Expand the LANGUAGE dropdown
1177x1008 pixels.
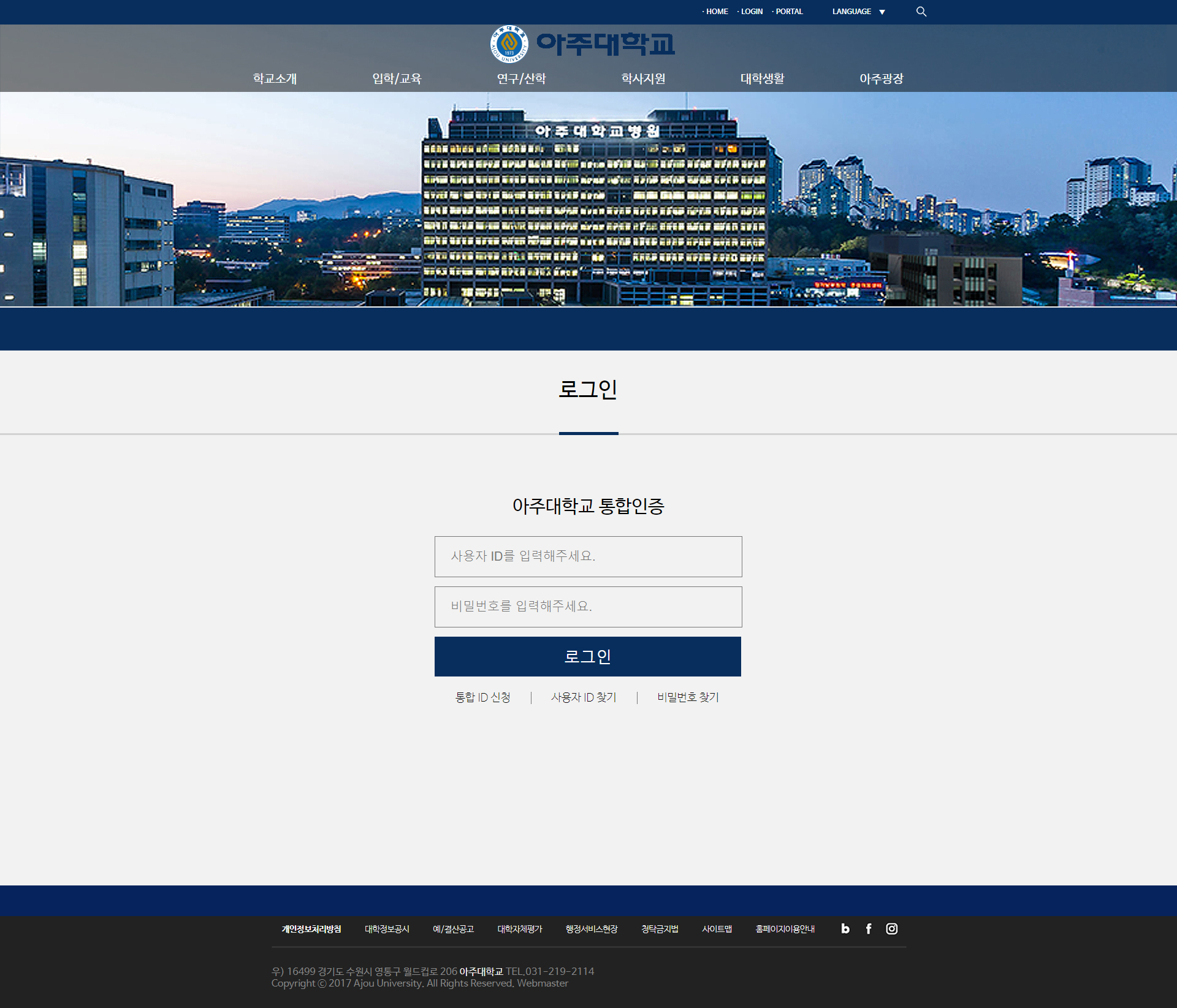(858, 12)
